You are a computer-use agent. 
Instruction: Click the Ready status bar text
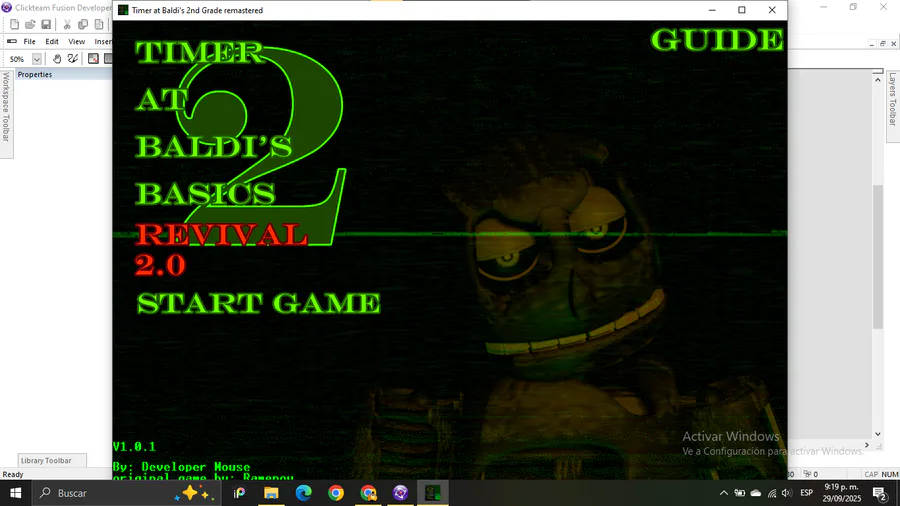pos(13,474)
